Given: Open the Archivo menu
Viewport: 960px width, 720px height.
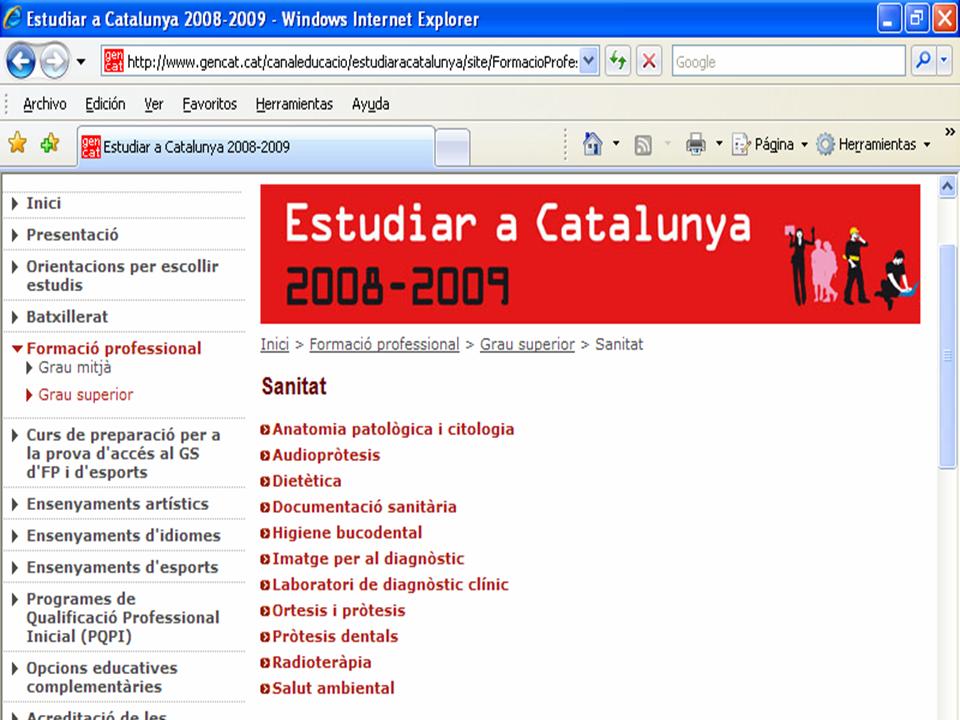Looking at the screenshot, I should (45, 104).
